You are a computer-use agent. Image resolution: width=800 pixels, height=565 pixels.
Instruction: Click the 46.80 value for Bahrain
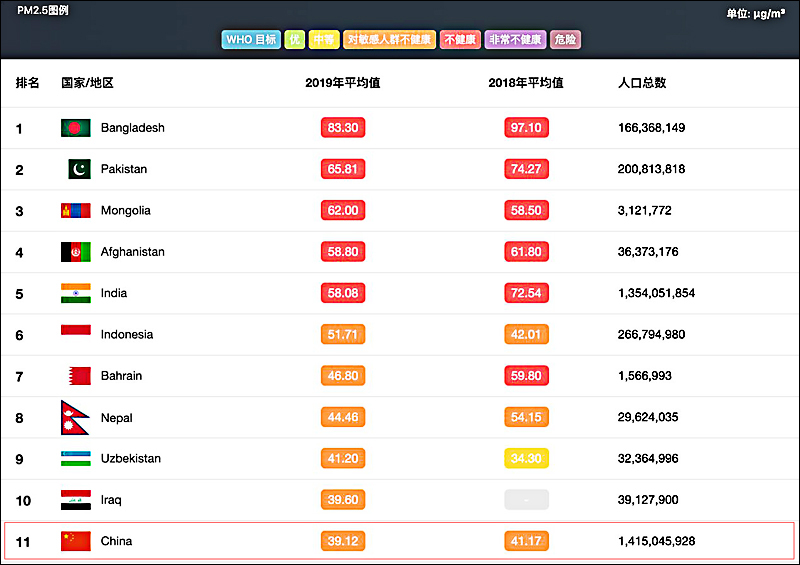point(343,376)
